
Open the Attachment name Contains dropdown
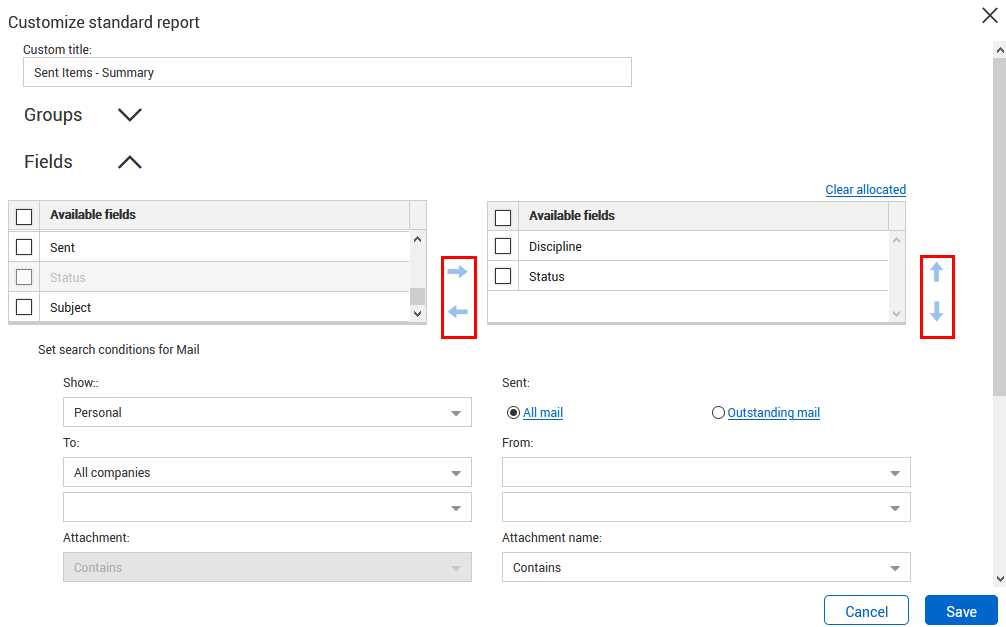click(706, 567)
